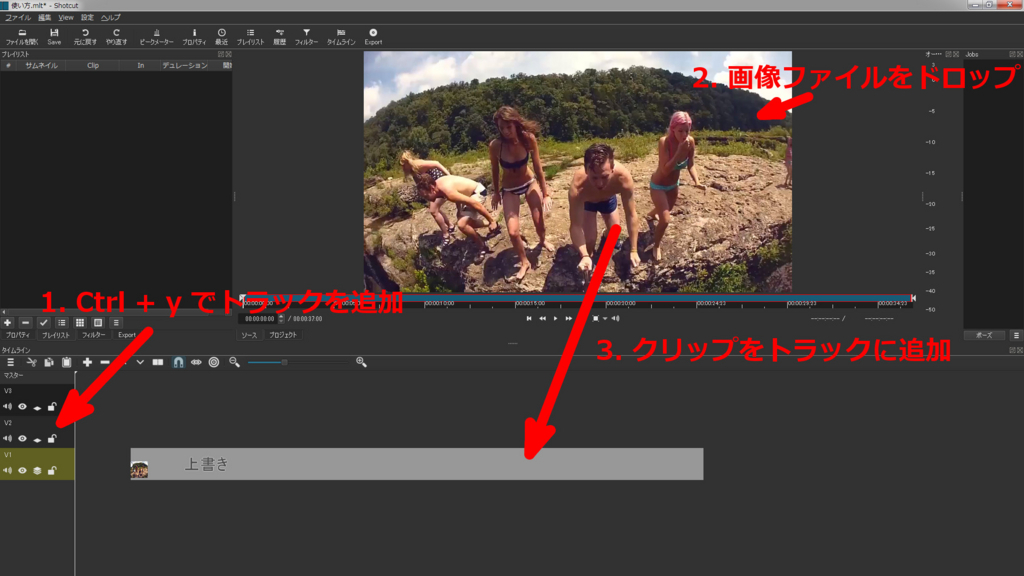Click the Save toolbar icon
Viewport: 1024px width, 576px height.
click(54, 37)
